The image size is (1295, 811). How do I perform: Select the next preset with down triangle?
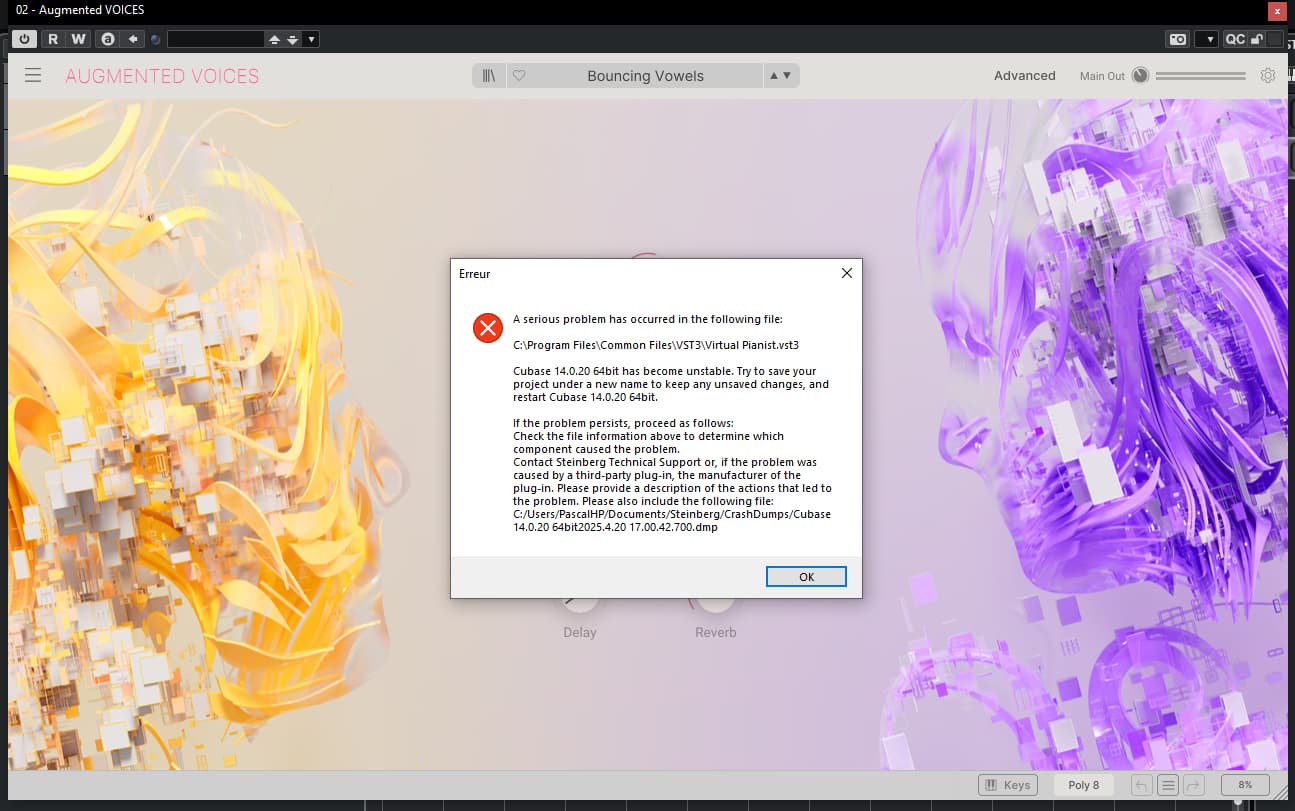click(x=787, y=76)
